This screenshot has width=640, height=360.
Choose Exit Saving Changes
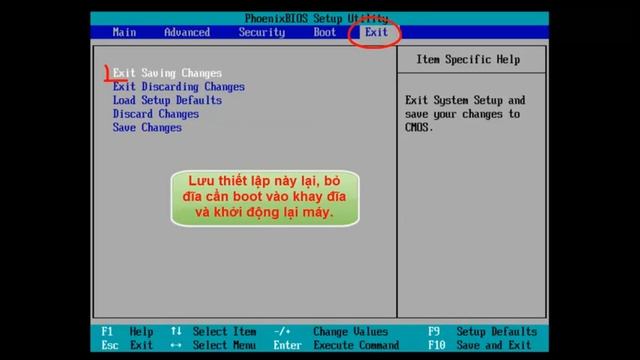167,73
